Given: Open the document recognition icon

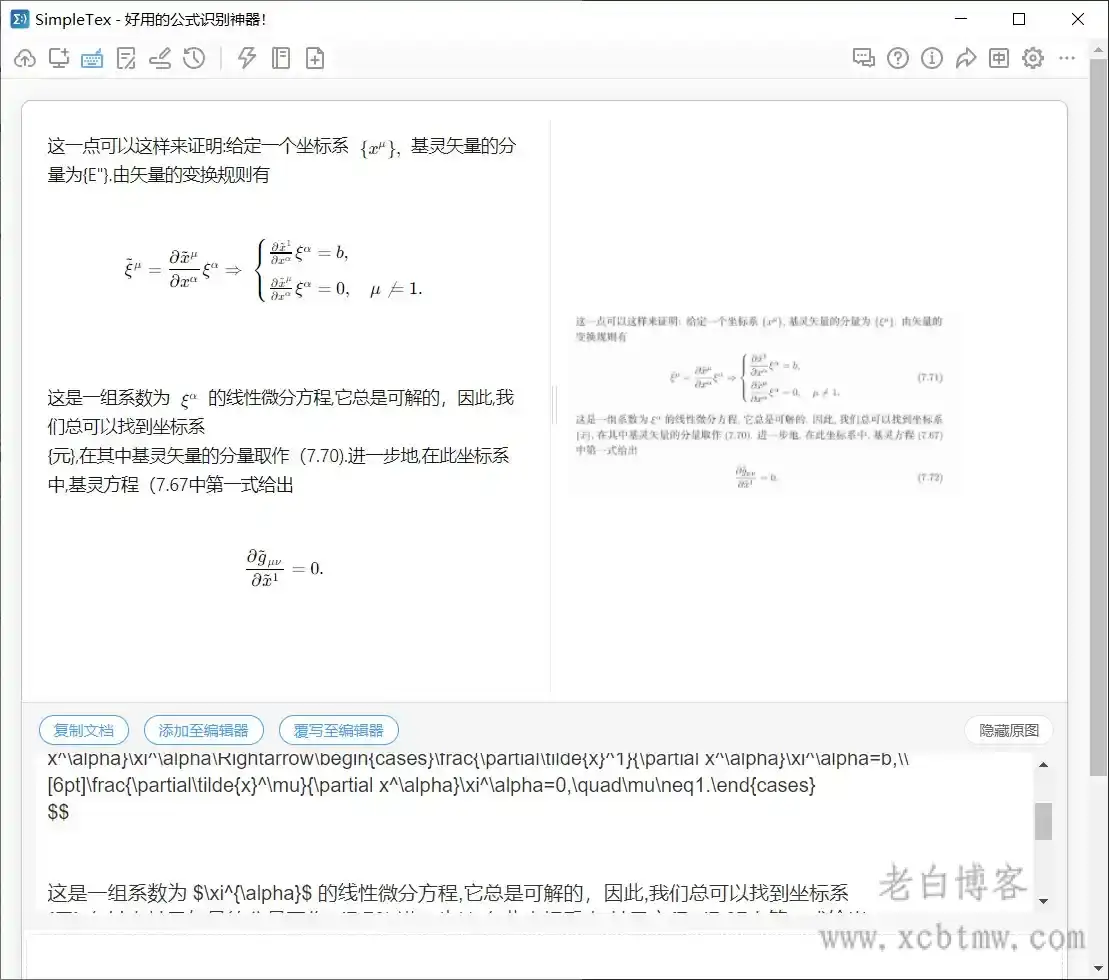Looking at the screenshot, I should point(126,58).
